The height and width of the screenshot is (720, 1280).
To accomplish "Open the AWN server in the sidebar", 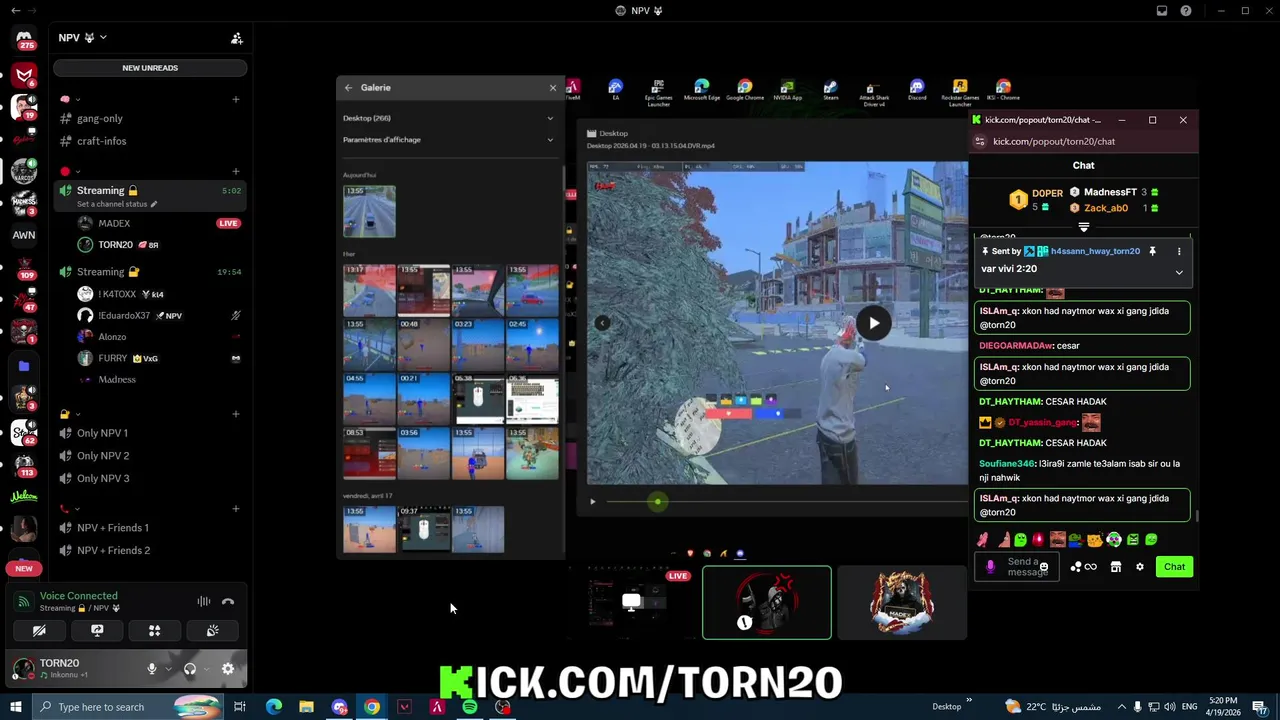I will (x=24, y=235).
